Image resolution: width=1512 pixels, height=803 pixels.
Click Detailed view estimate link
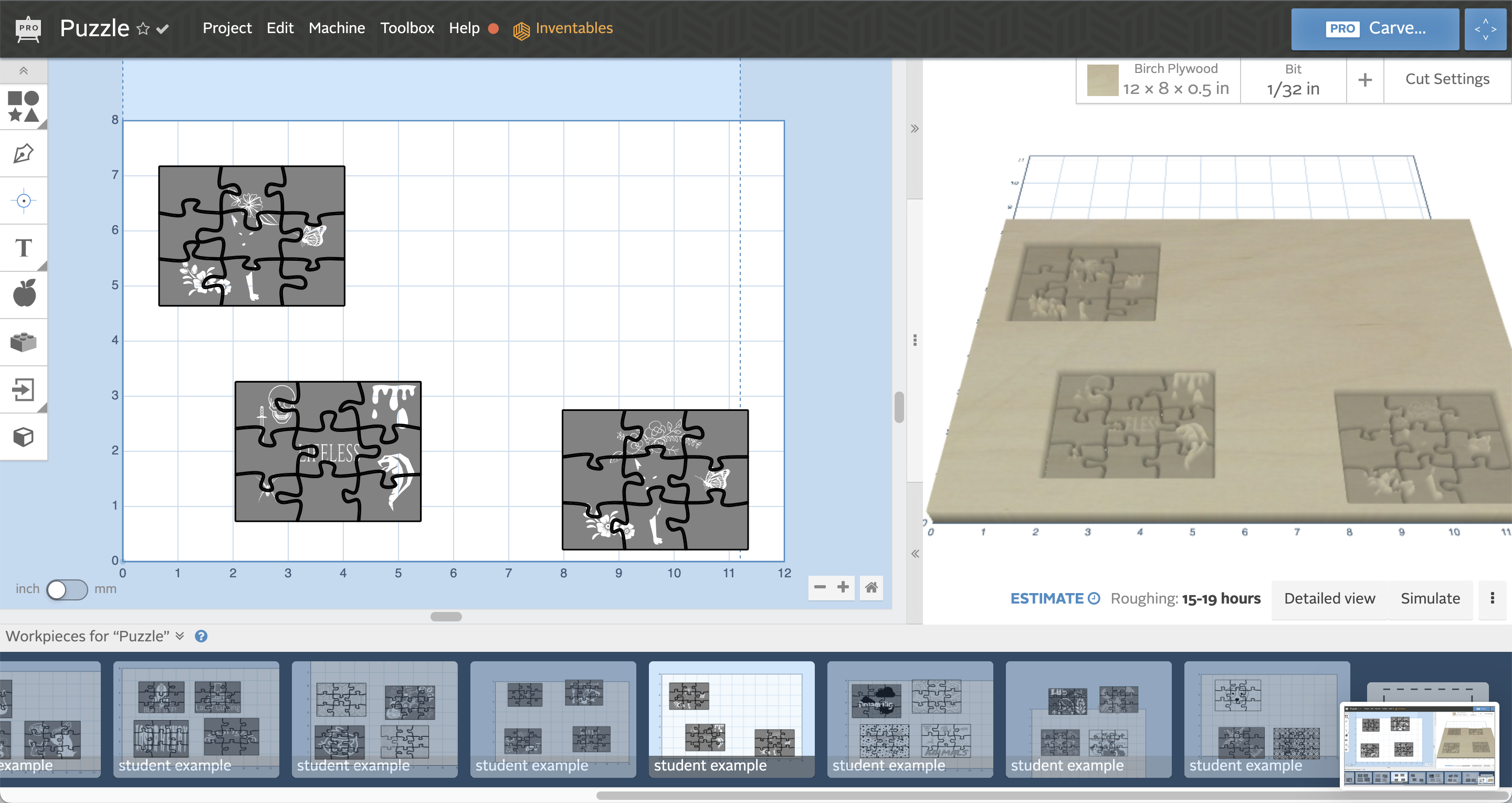point(1329,598)
